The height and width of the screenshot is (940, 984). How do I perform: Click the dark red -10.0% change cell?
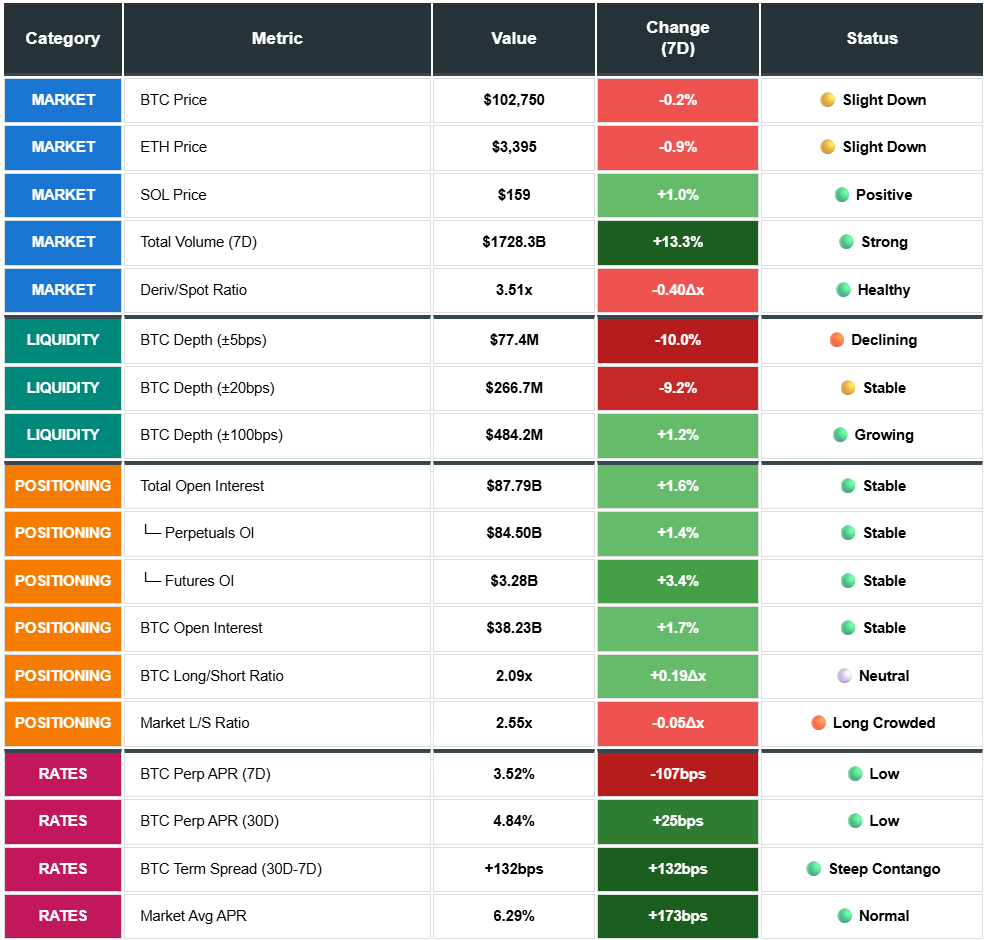[x=677, y=340]
